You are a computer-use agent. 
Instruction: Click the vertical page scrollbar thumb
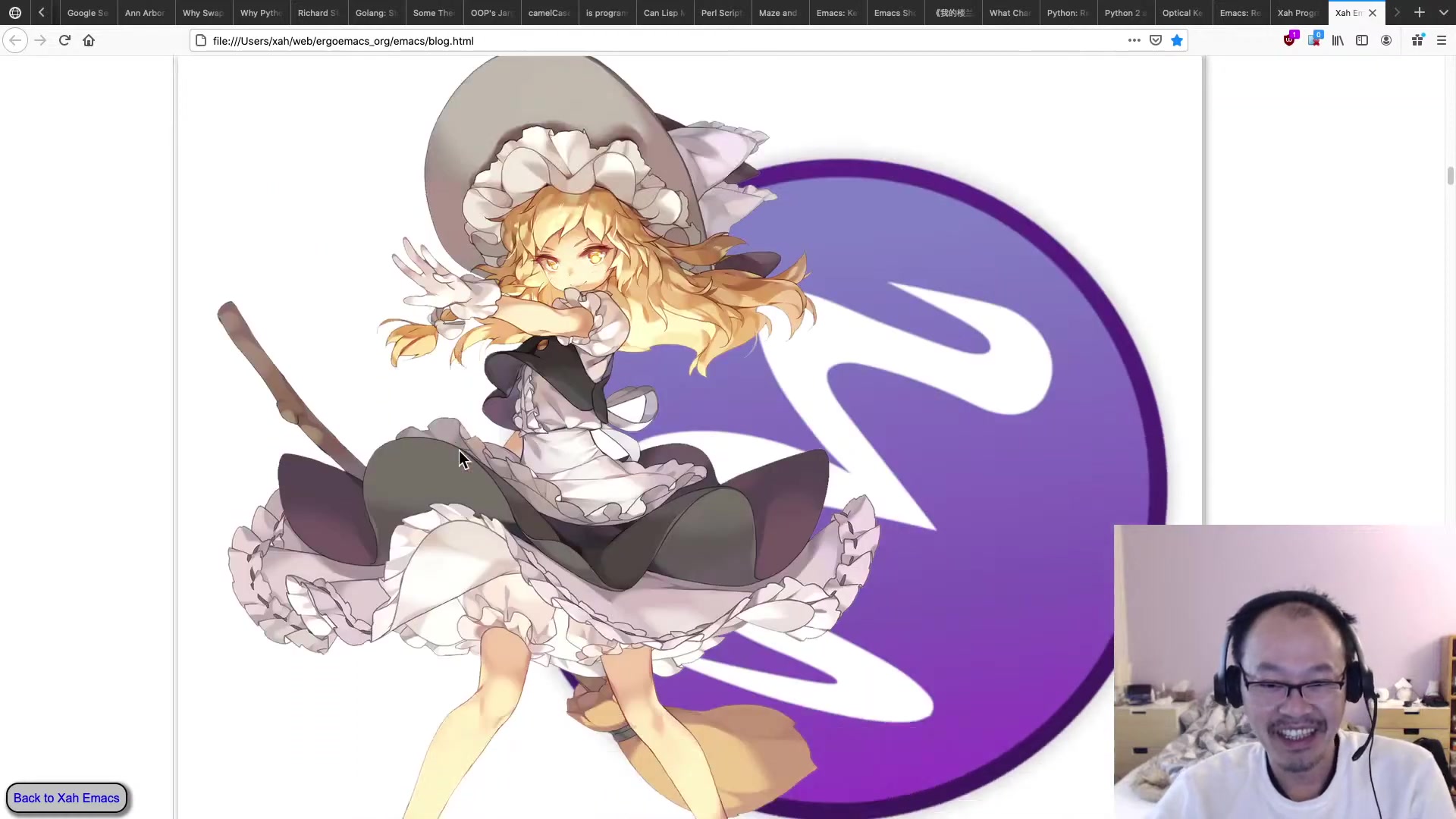1450,176
